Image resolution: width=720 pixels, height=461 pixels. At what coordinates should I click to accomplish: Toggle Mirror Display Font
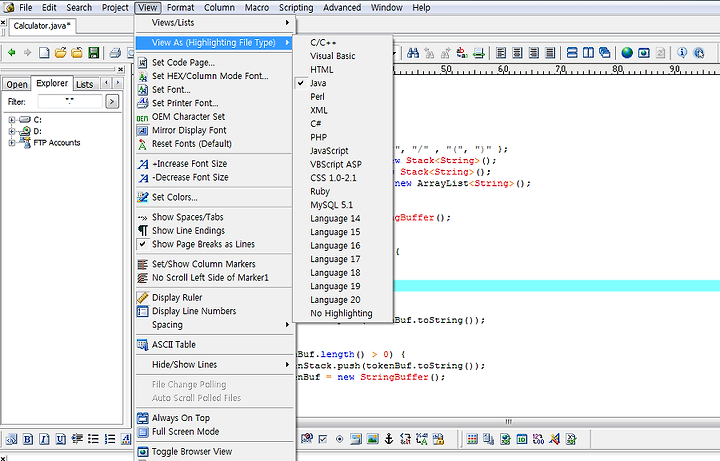click(x=214, y=130)
